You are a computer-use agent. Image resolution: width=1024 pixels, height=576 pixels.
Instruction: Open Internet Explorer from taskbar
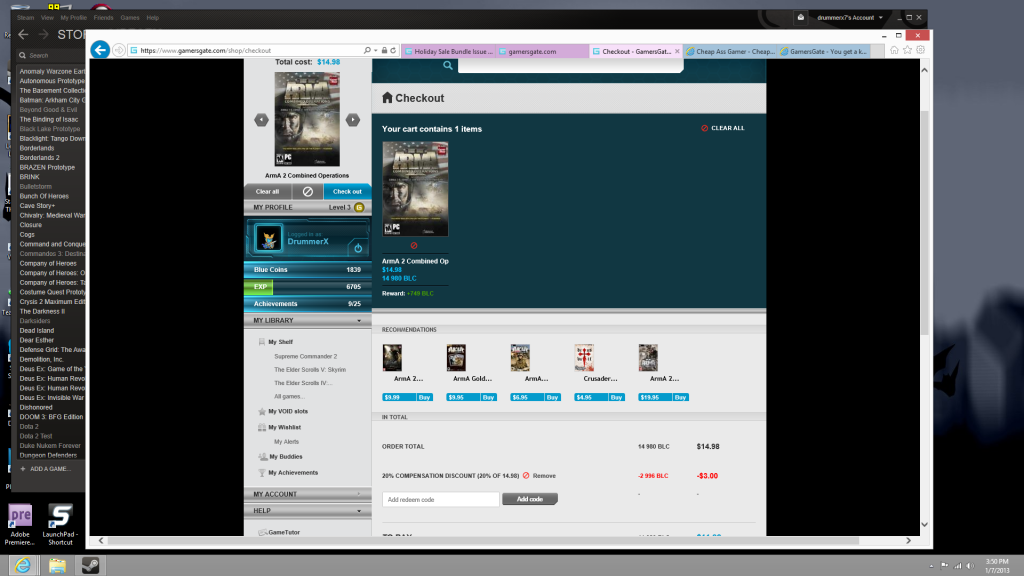pos(23,566)
